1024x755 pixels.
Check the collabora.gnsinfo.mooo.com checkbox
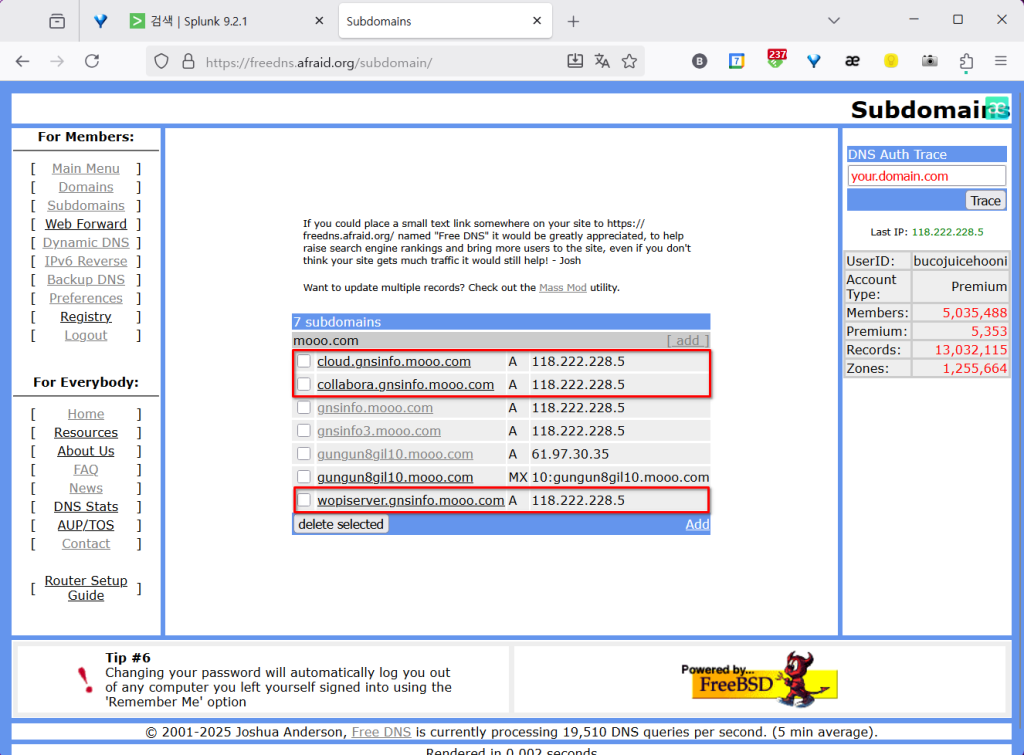tap(304, 384)
